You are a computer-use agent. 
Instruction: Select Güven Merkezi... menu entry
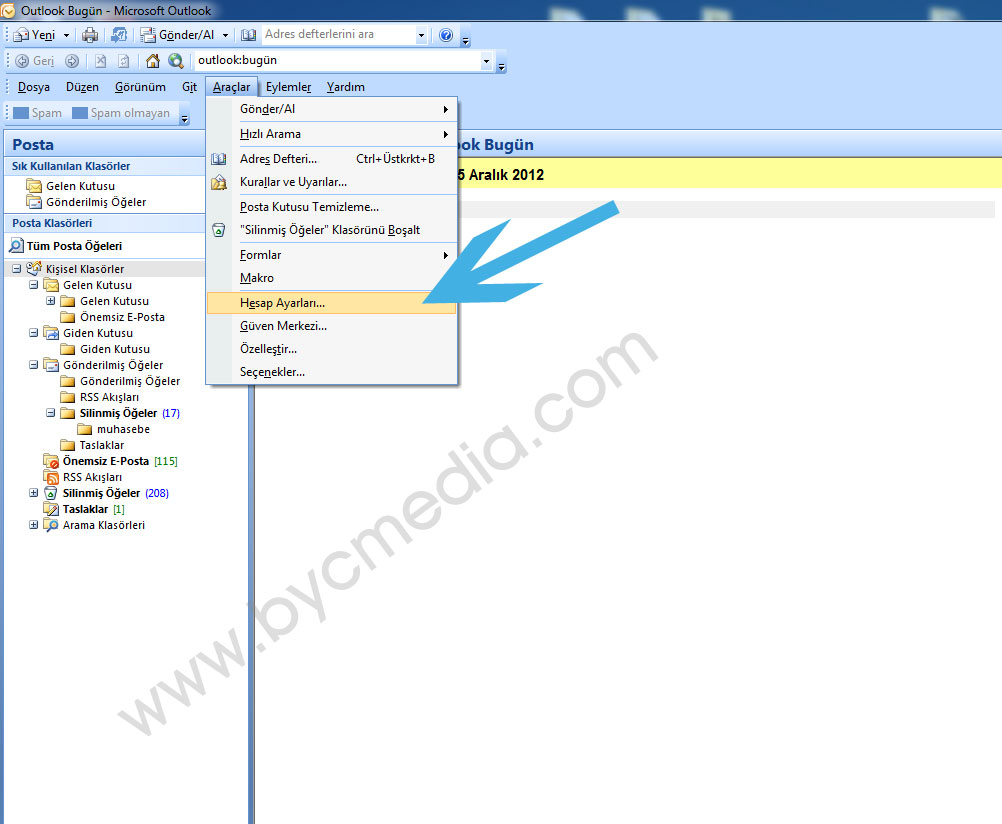[x=332, y=326]
